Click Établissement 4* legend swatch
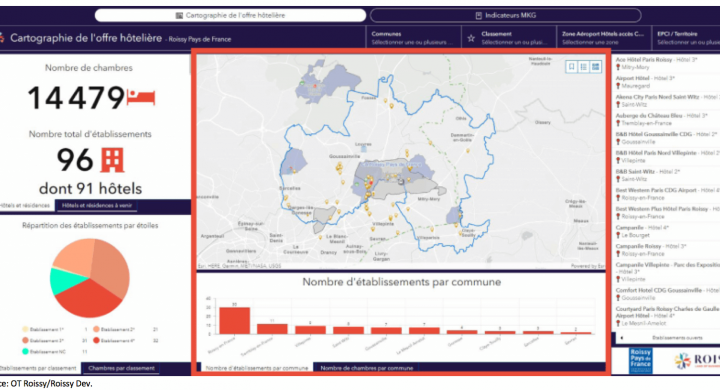The width and height of the screenshot is (720, 390). [x=96, y=340]
